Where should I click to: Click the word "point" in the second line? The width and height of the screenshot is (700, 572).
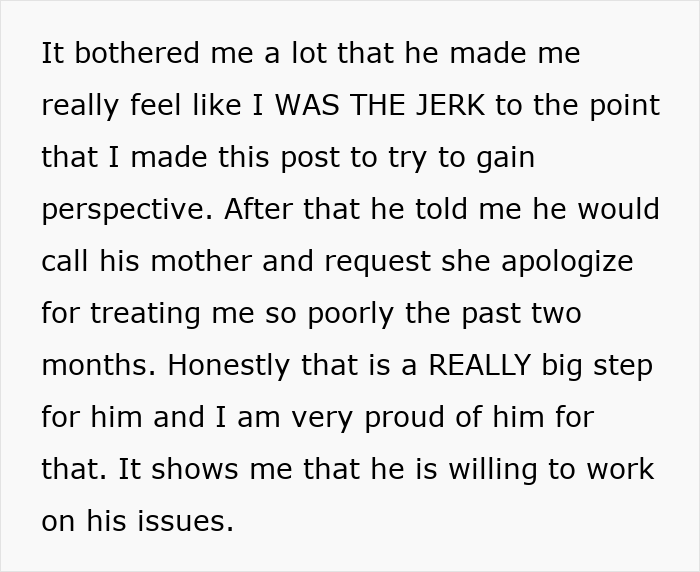[x=622, y=105]
